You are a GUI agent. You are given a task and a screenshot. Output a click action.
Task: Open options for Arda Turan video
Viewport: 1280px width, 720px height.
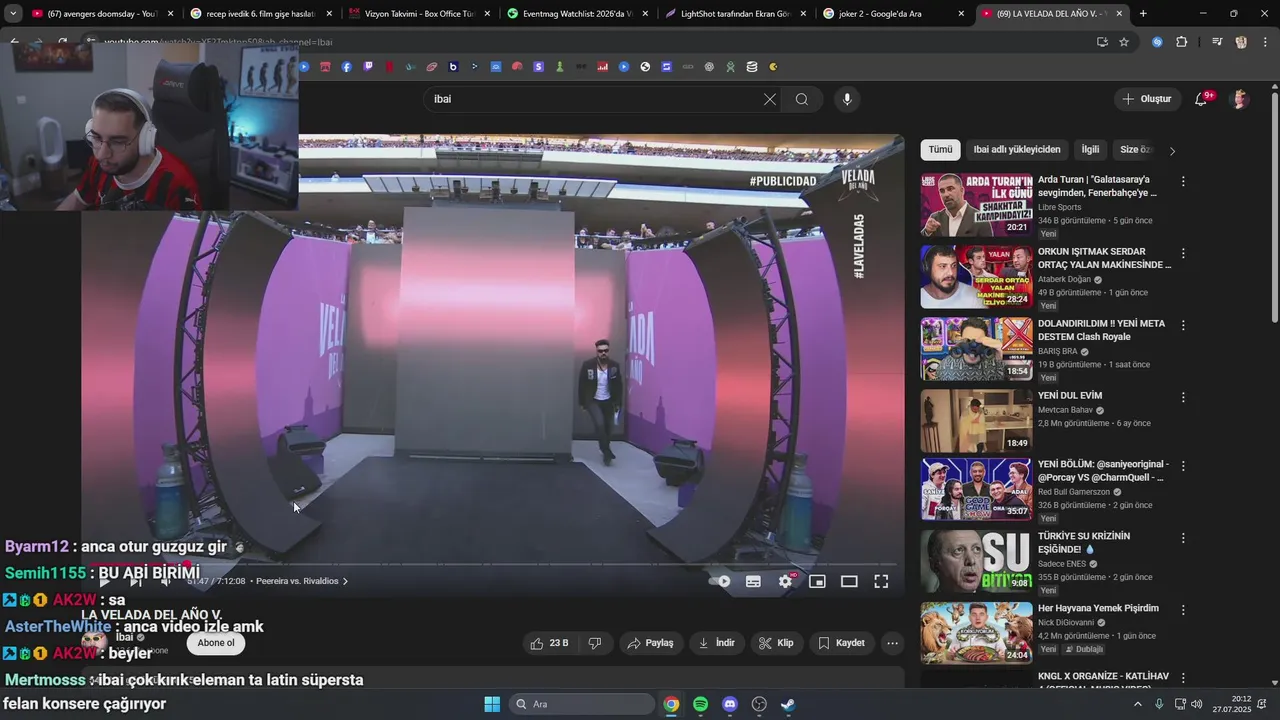1183,182
